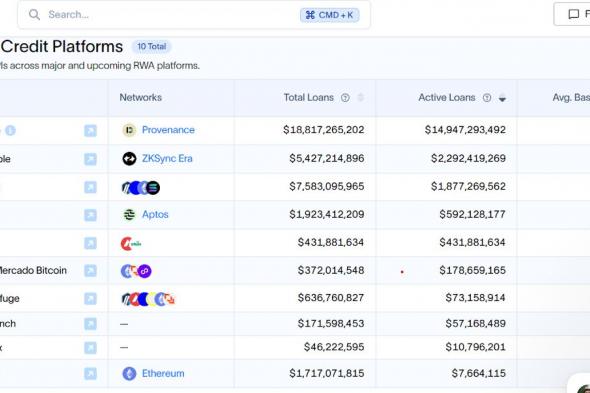Click the Solana icon in the $7,583,095,965 row
Screen dimensions: 590x393
[x=153, y=187]
